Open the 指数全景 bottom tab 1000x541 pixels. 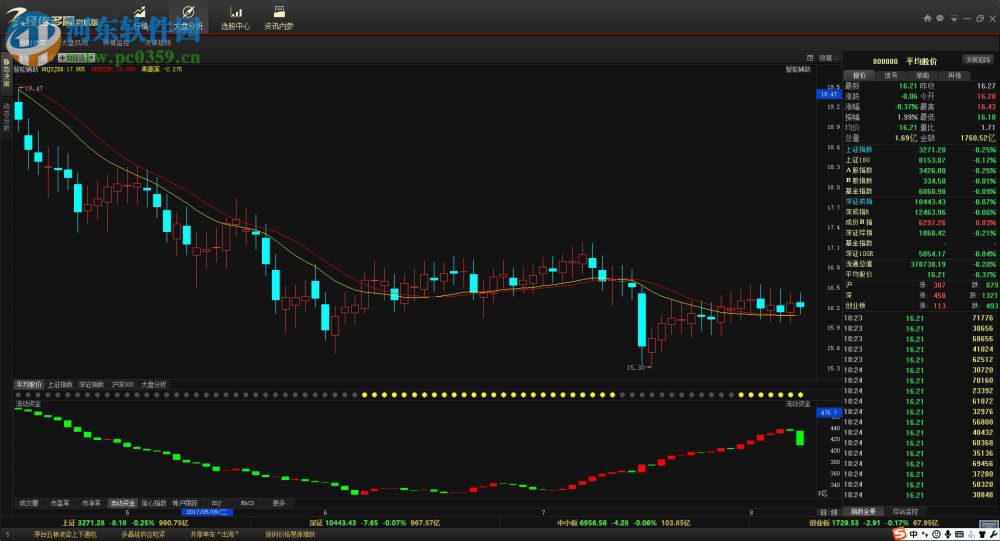(864, 512)
